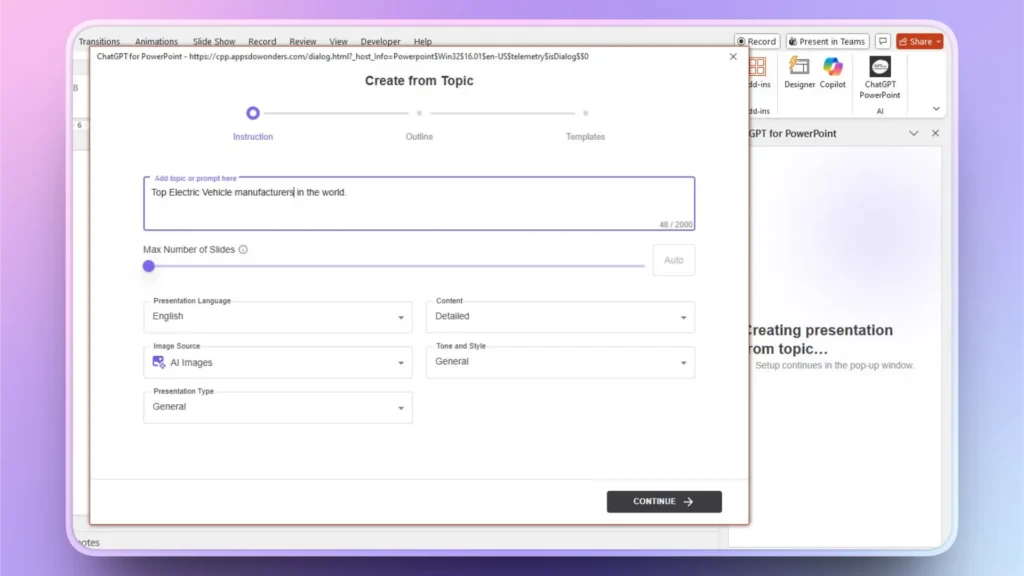Switch to the Animations ribbon tab
This screenshot has height=576, width=1024.
click(156, 41)
